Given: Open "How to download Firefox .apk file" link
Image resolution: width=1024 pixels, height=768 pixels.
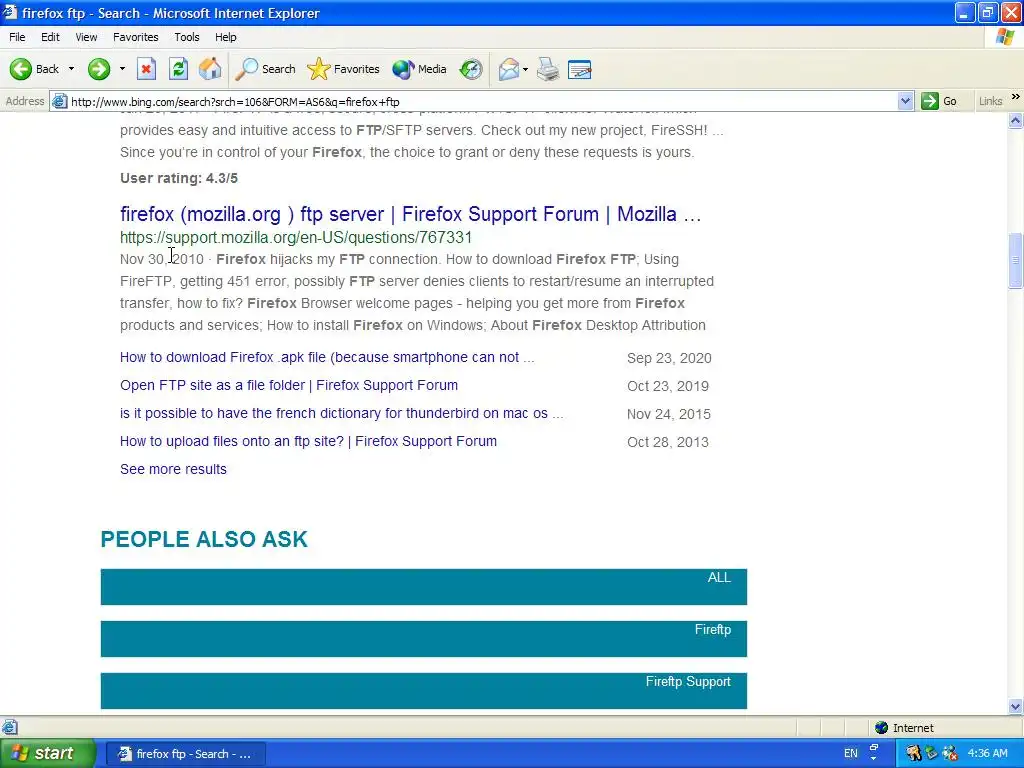Looking at the screenshot, I should coord(327,357).
